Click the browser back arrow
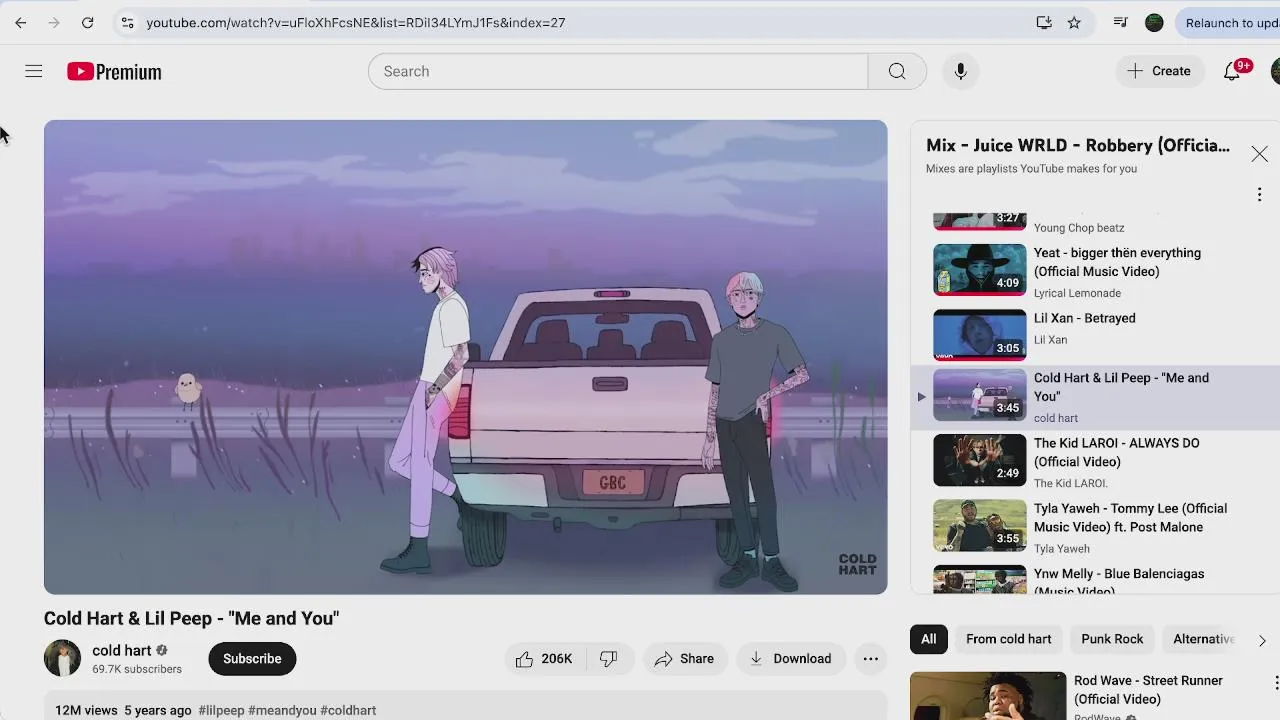The width and height of the screenshot is (1280, 720). click(21, 22)
